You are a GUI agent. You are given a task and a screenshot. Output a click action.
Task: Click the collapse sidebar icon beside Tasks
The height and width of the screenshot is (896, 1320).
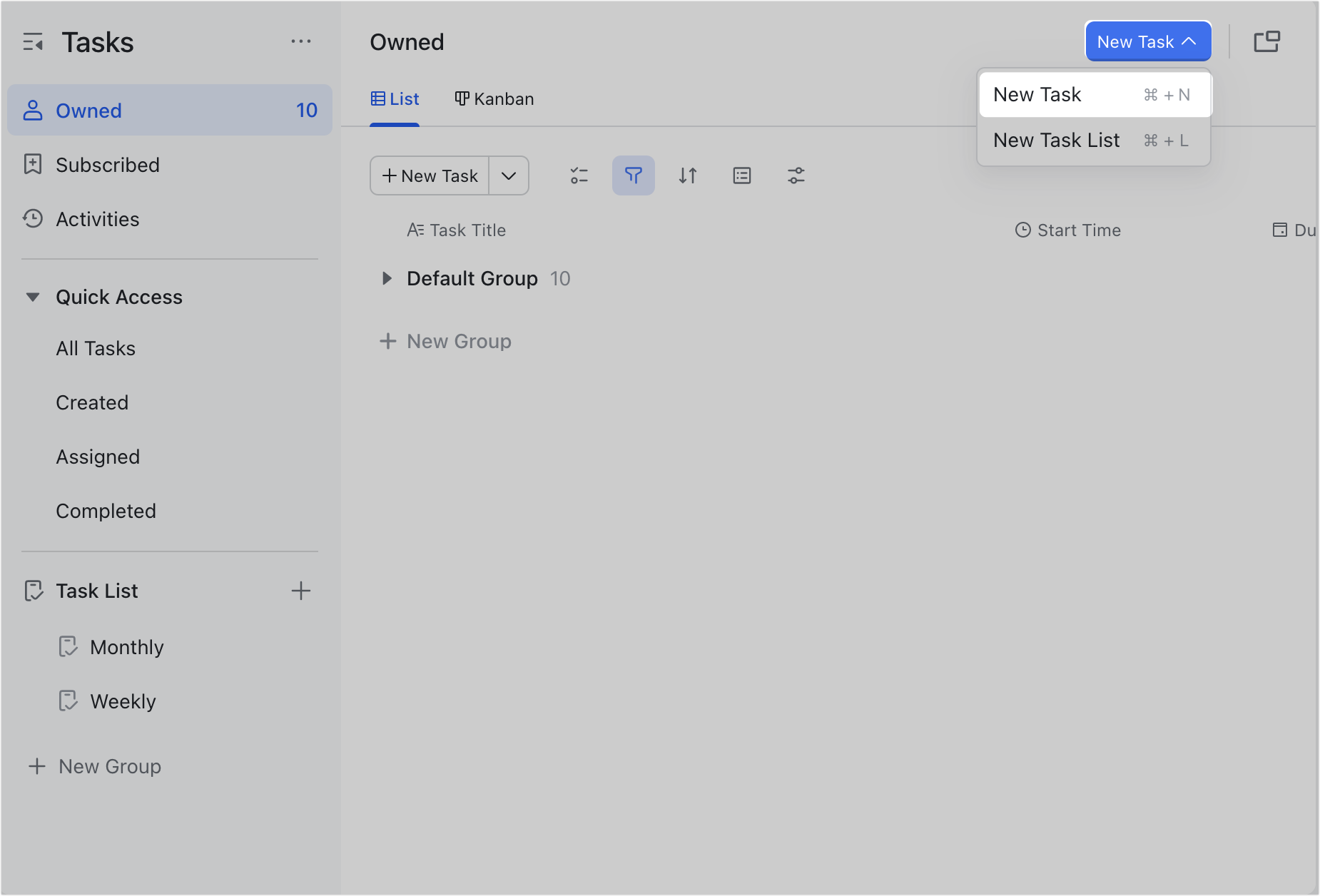click(x=31, y=42)
